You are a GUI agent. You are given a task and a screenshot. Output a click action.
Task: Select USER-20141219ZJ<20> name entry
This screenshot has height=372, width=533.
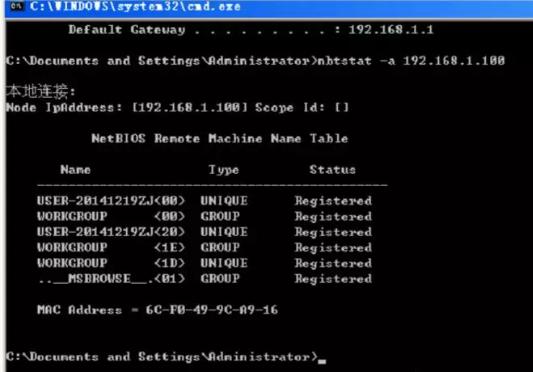point(111,232)
